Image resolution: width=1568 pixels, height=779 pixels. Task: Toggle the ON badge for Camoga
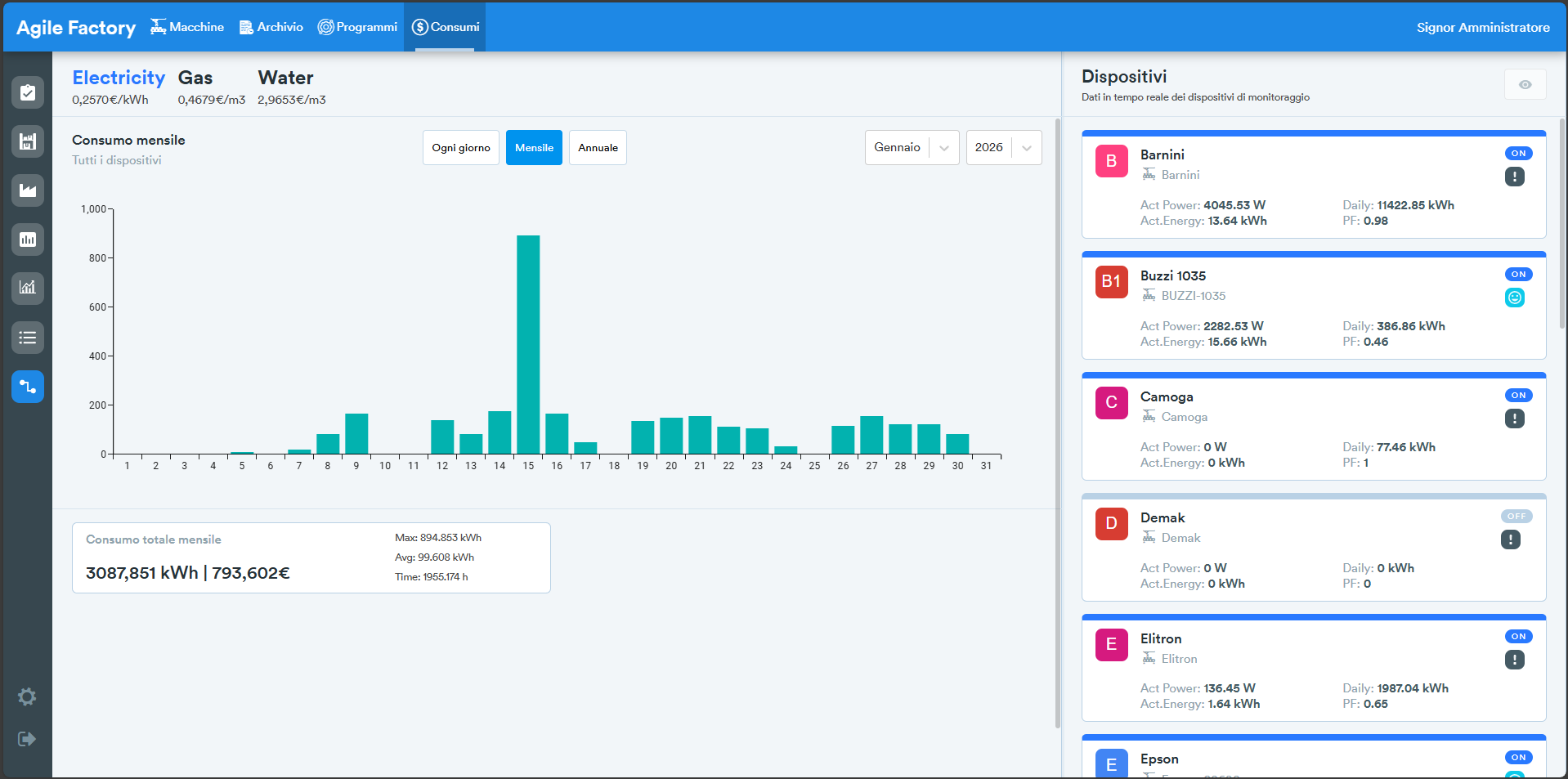pyautogui.click(x=1519, y=396)
